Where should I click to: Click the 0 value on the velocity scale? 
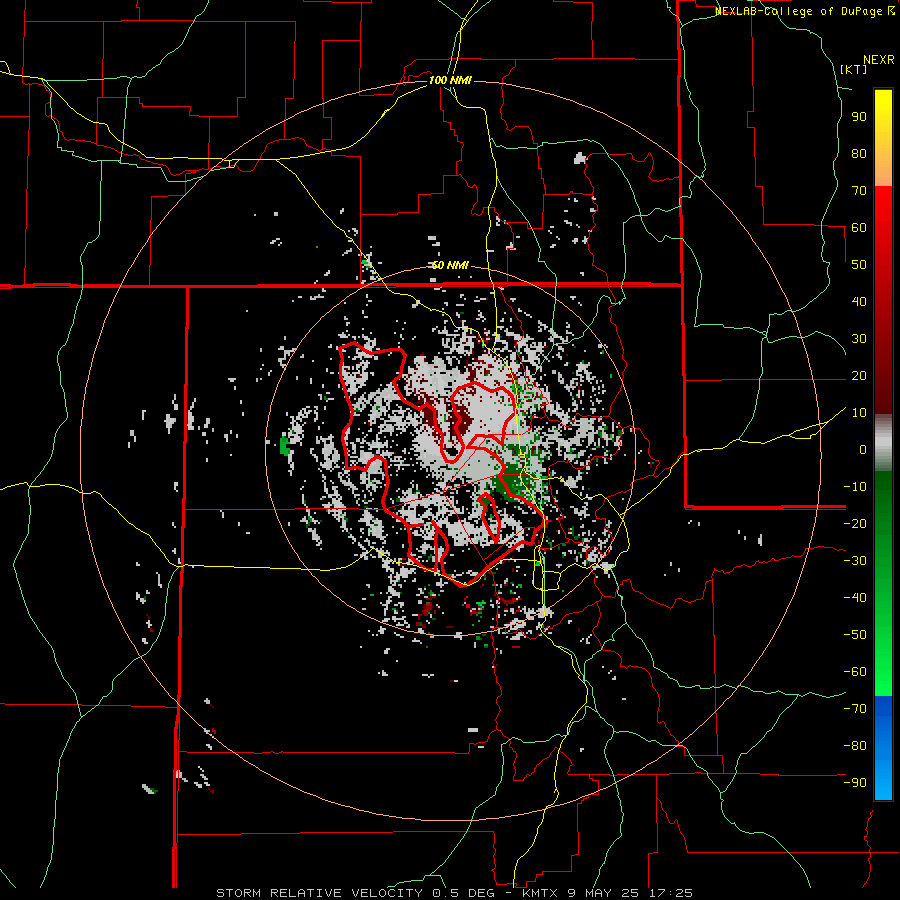click(x=863, y=450)
